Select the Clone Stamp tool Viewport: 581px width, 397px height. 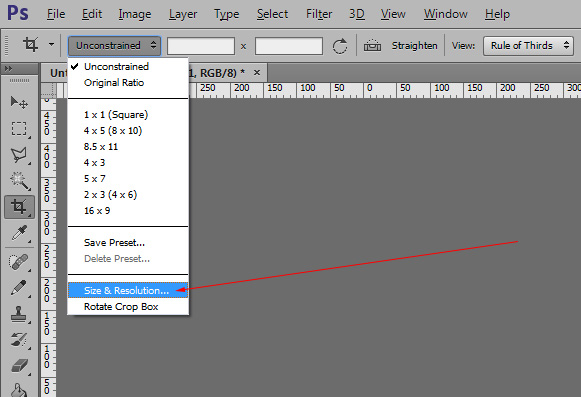click(19, 314)
